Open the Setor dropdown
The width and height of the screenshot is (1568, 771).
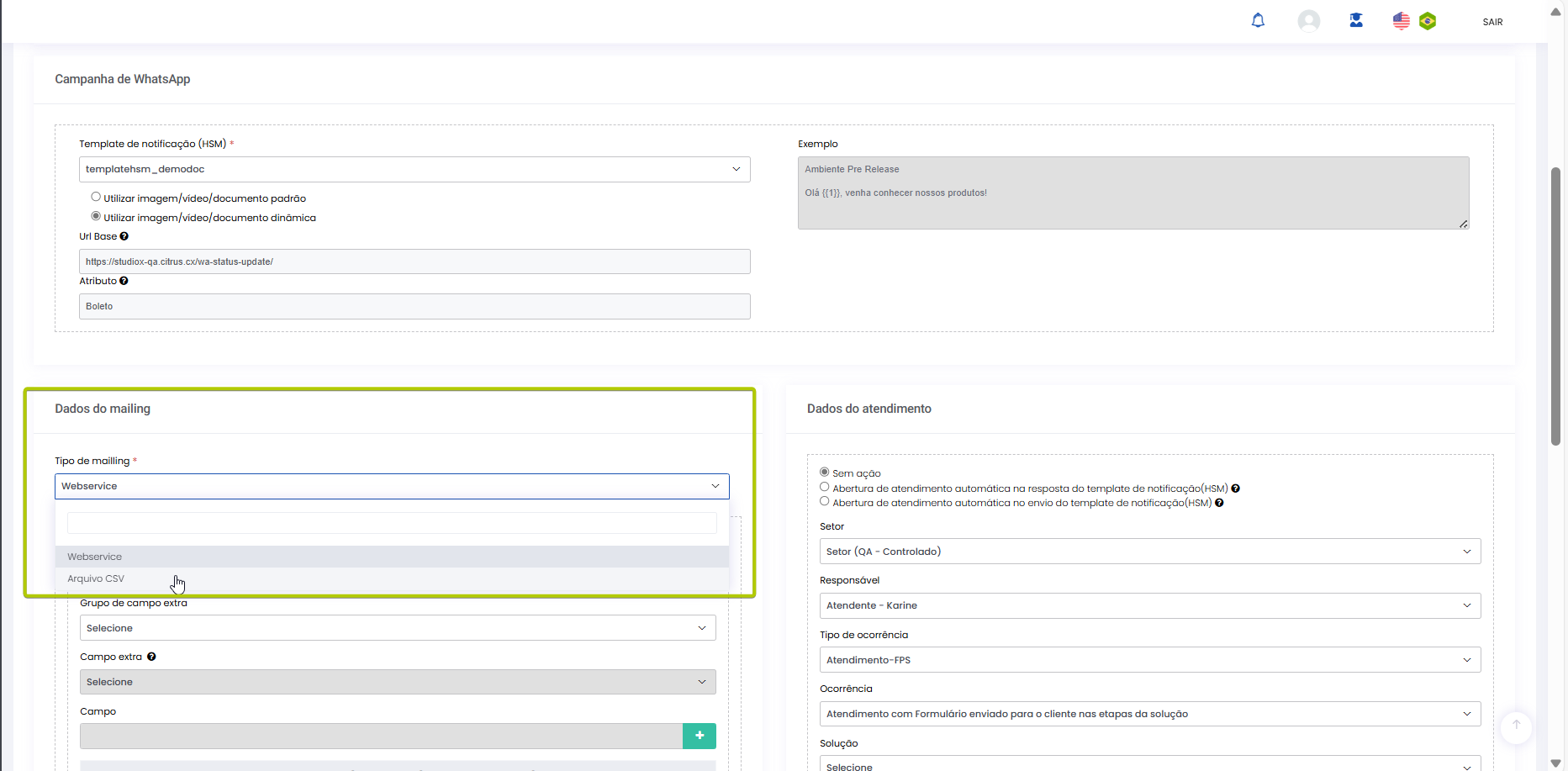pos(1149,552)
